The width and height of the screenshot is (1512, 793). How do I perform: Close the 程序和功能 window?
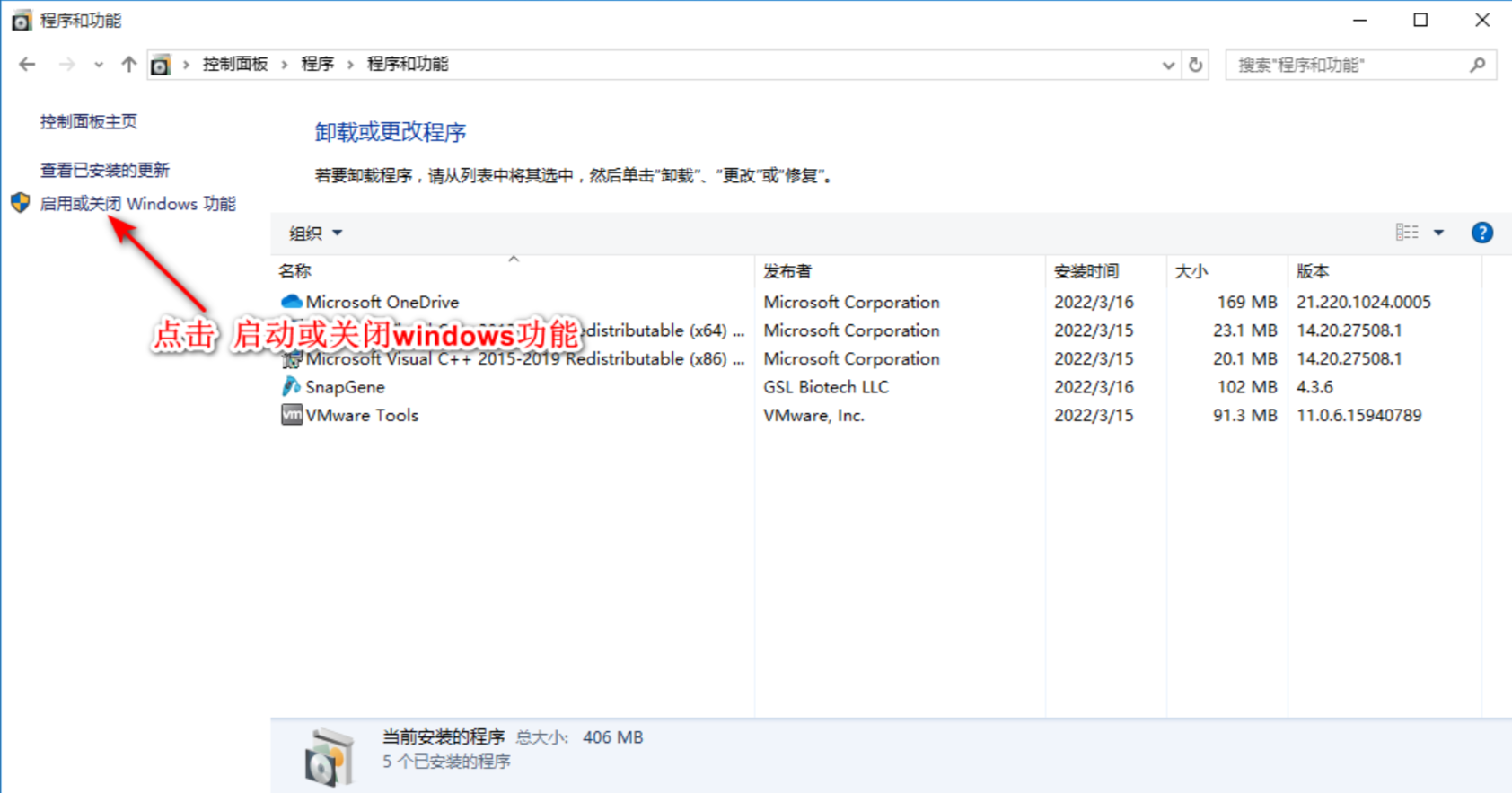1482,20
